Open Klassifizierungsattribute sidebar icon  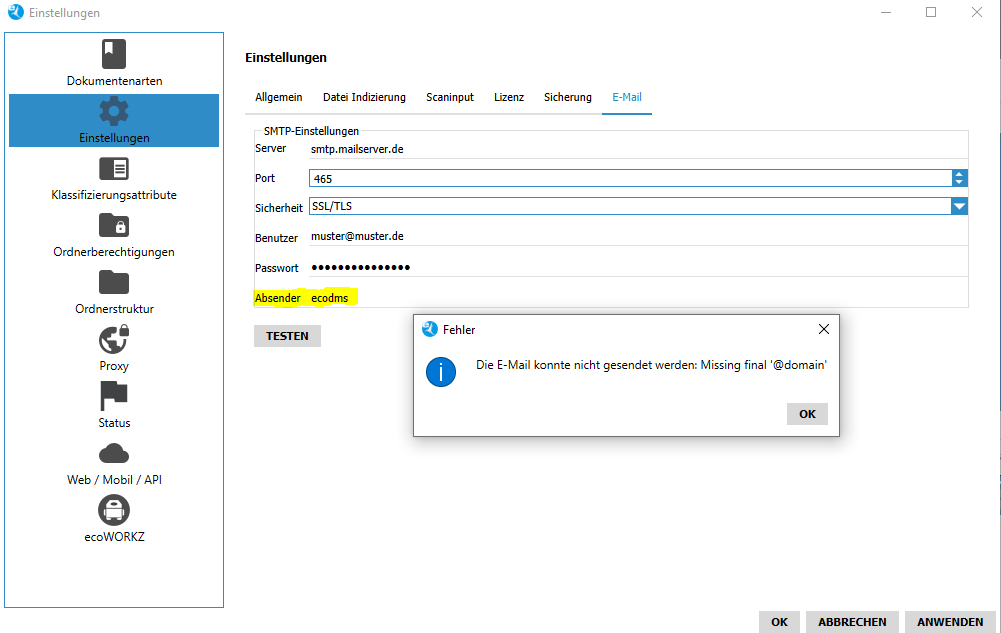(114, 168)
